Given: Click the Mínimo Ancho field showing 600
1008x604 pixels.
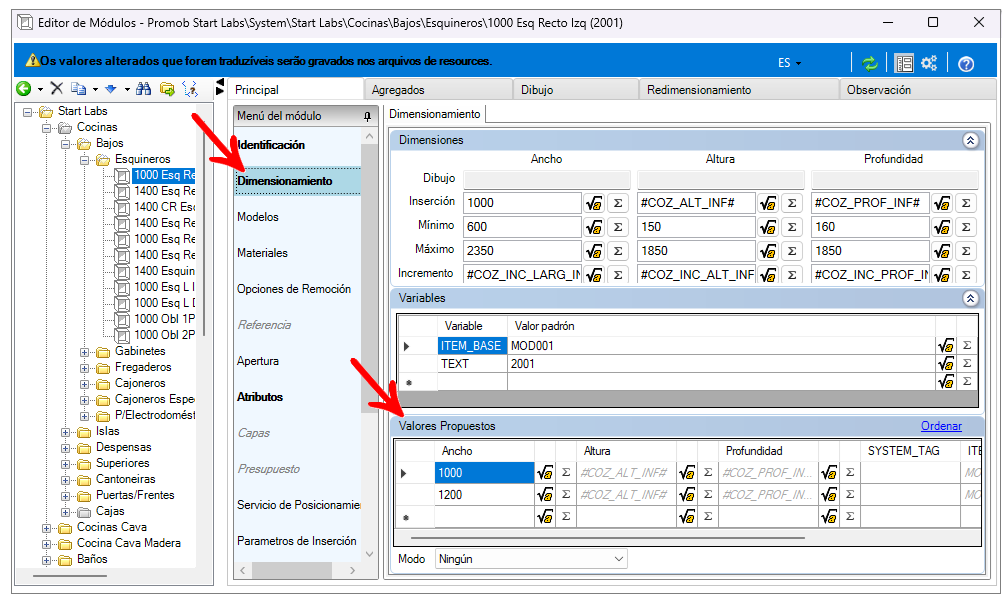Looking at the screenshot, I should 521,227.
